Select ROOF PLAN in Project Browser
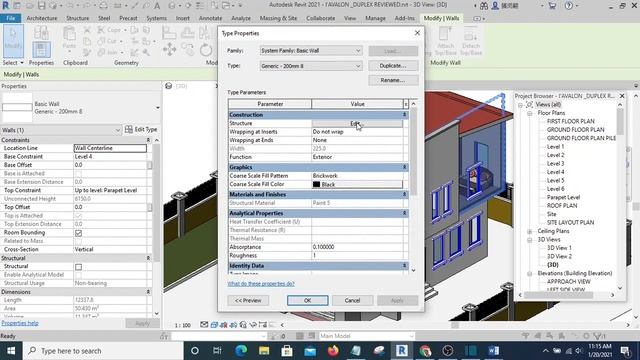Screen dimensions: 640x360 pyautogui.click(x=562, y=206)
